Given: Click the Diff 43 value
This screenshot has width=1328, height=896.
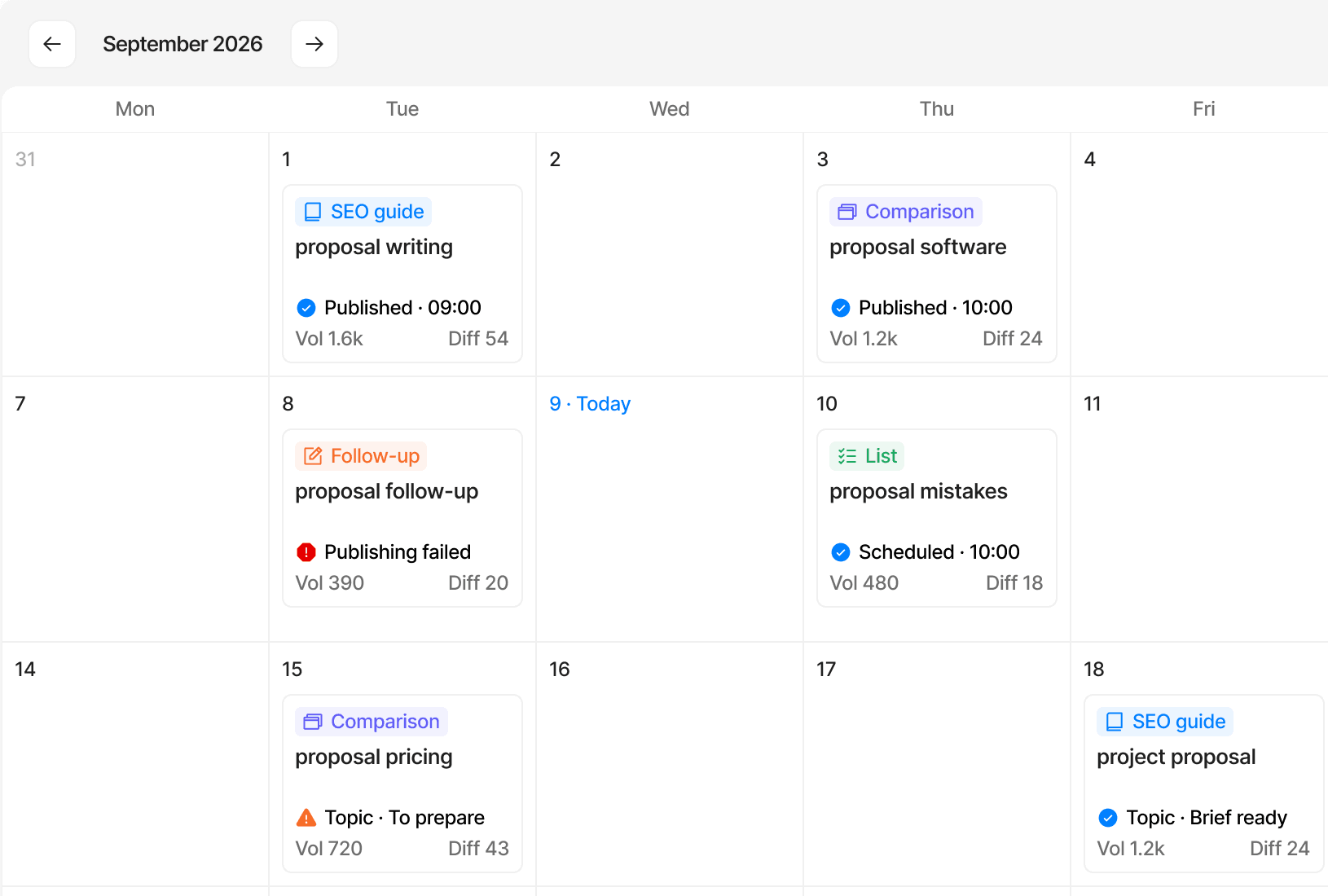Looking at the screenshot, I should pos(478,849).
